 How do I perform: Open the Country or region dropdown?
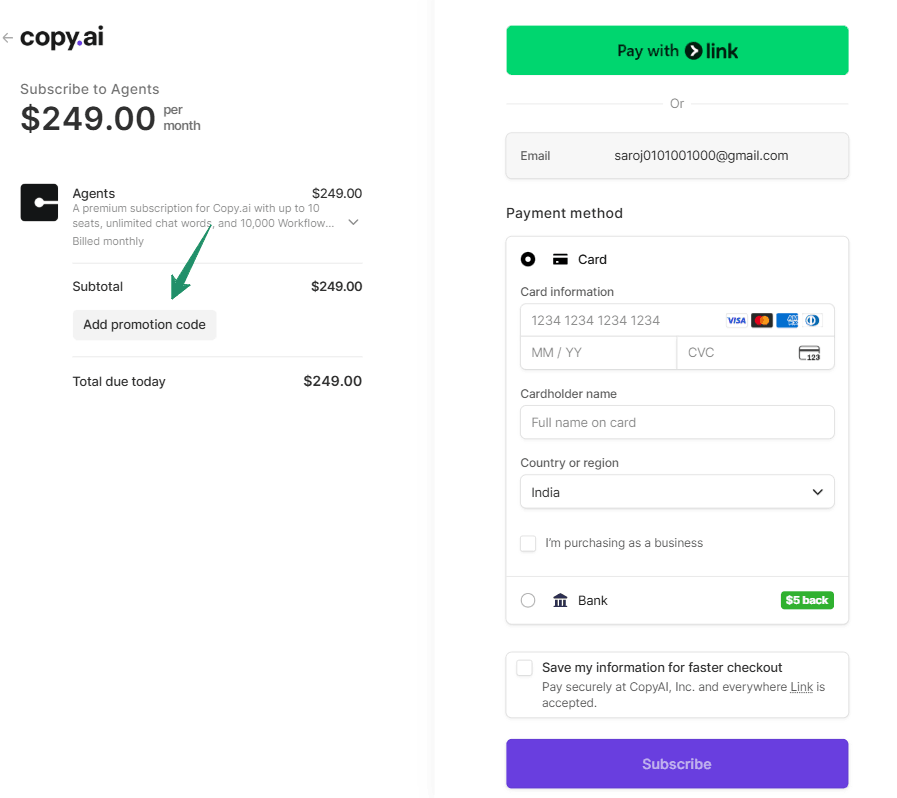pyautogui.click(x=677, y=492)
